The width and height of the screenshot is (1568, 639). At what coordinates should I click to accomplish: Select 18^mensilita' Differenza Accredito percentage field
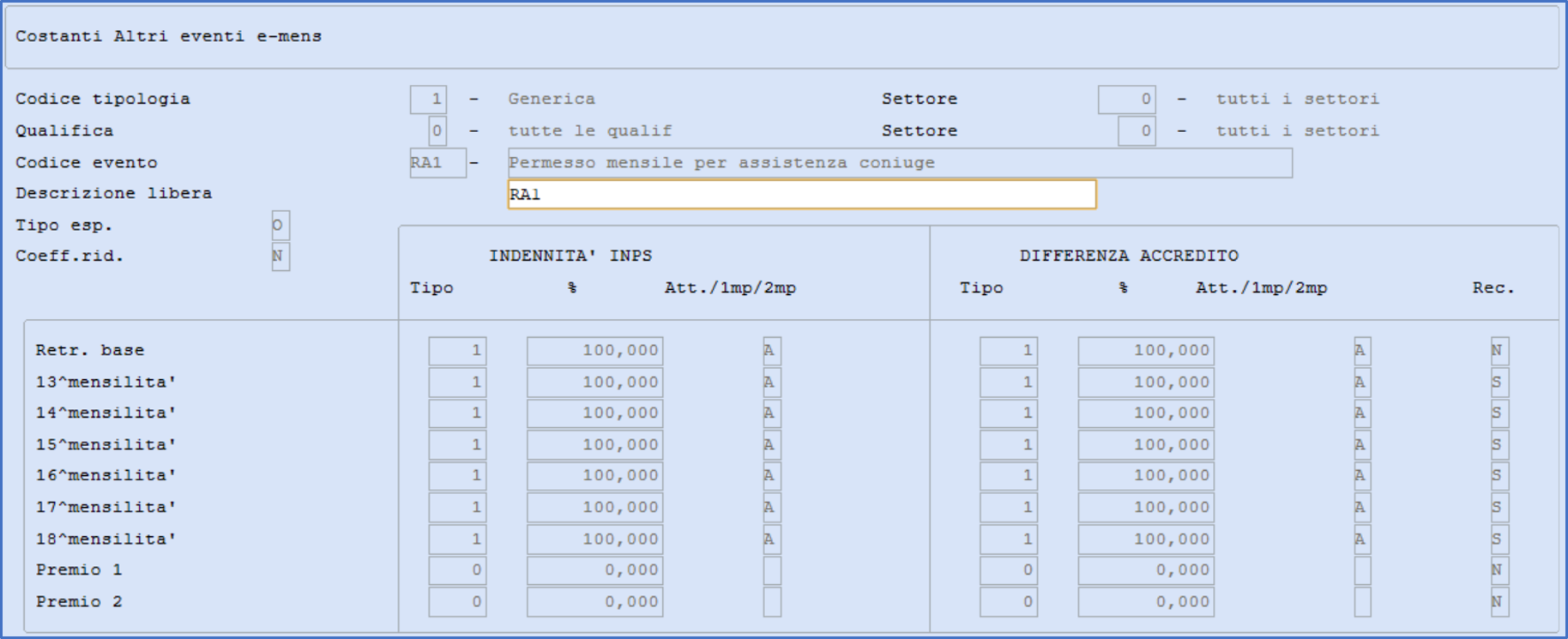[1146, 540]
